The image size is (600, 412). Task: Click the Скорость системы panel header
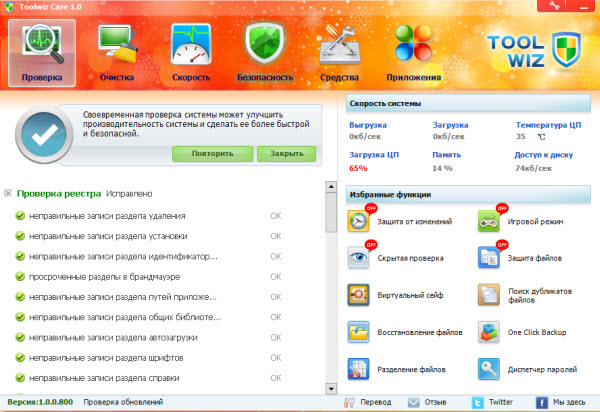pos(468,103)
